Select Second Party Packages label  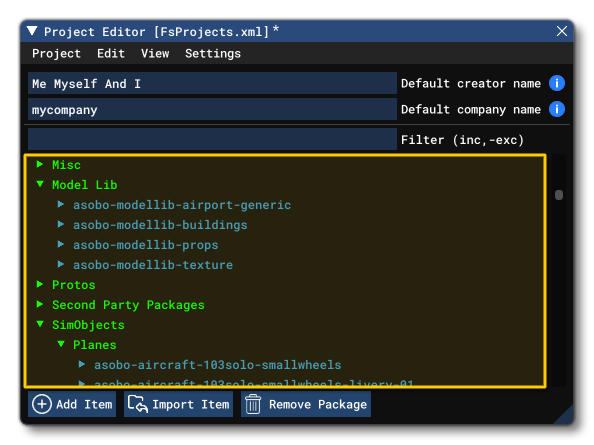(128, 305)
